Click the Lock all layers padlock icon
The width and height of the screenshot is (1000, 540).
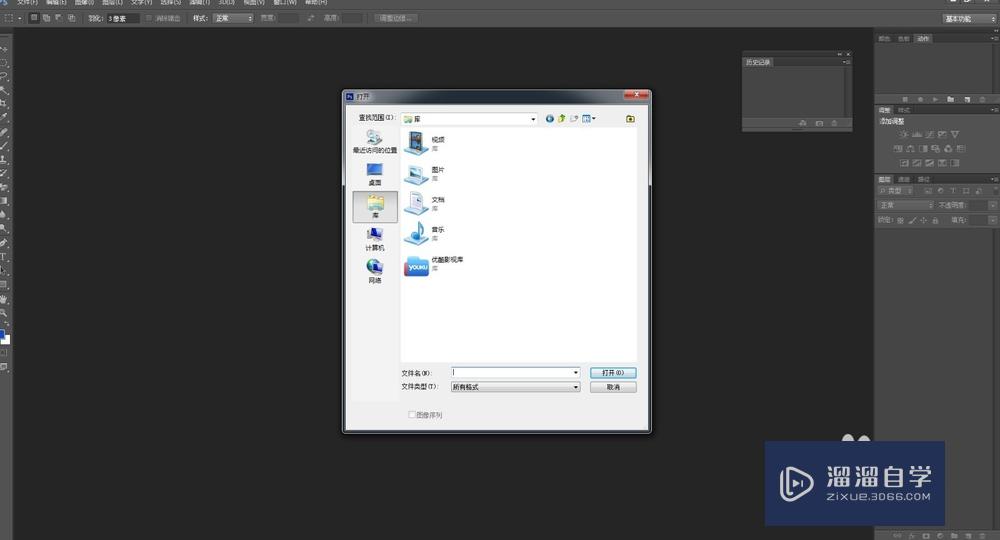coord(936,221)
